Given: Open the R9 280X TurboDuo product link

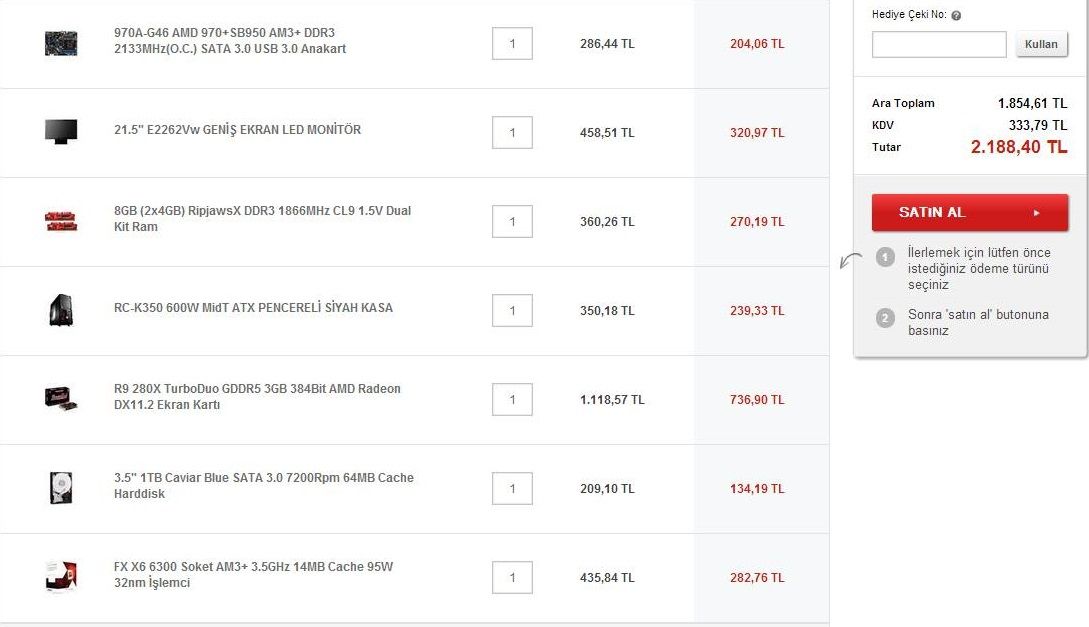Looking at the screenshot, I should (257, 397).
